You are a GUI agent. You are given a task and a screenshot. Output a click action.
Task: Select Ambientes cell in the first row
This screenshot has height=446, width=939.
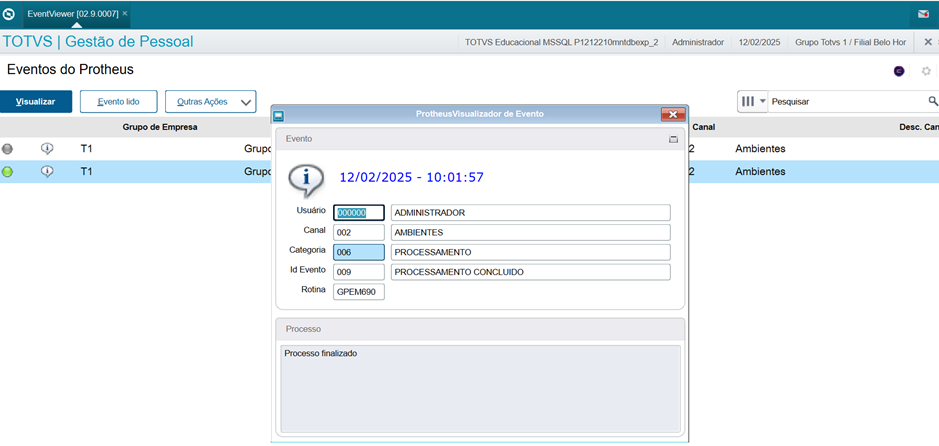760,148
